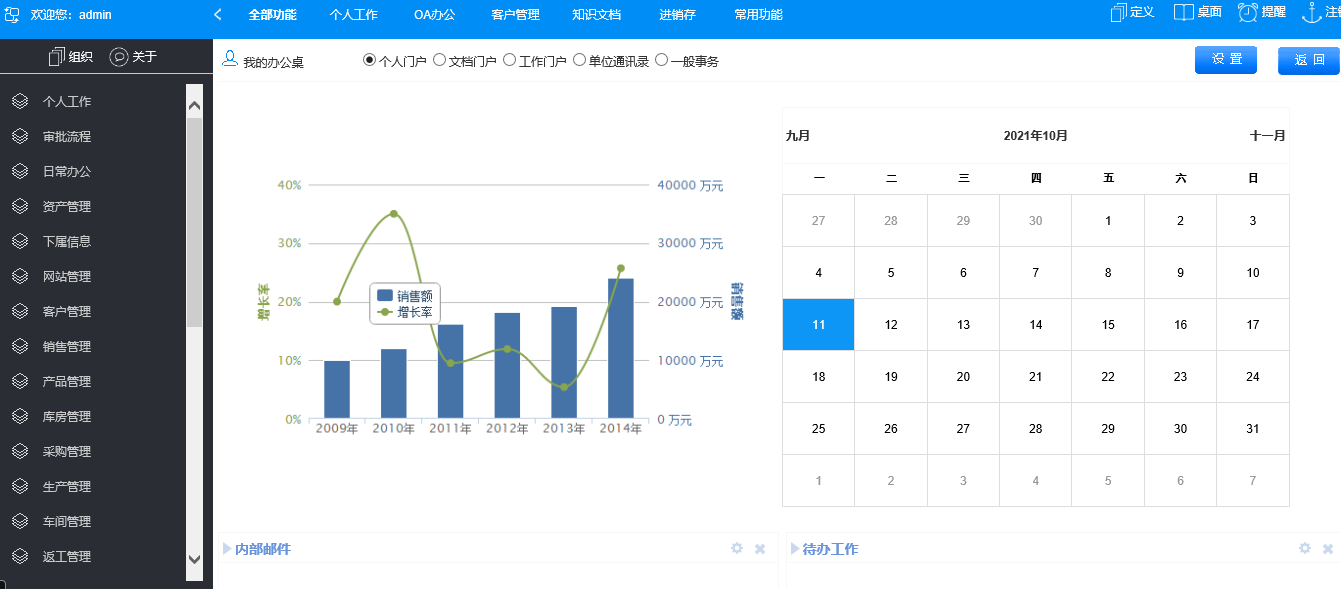This screenshot has width=1341, height=589.
Task: Click the layers icon beside 审批流程
Action: 19,136
